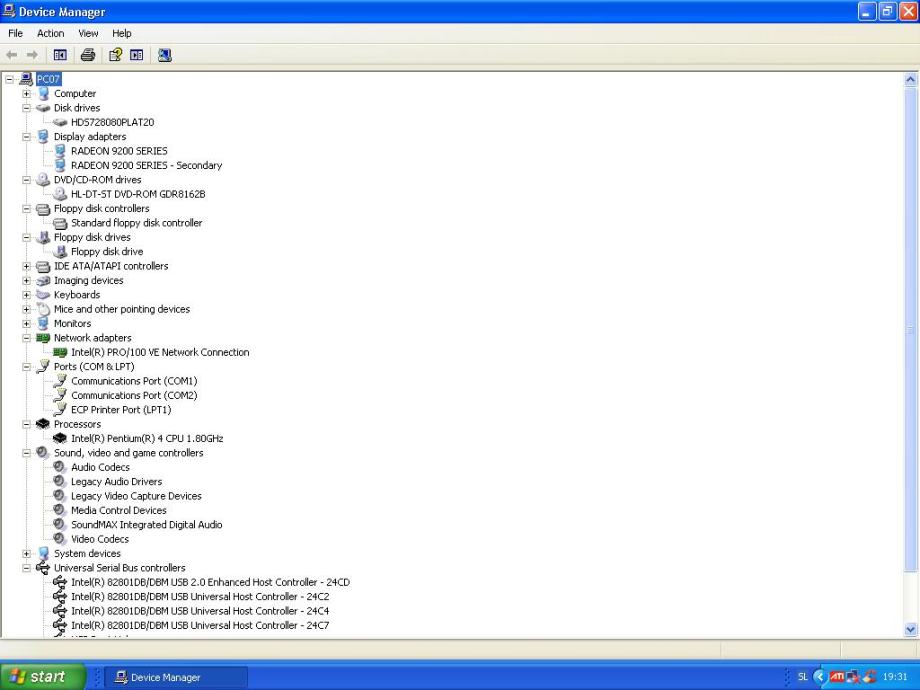Collapse the Disk drives category

[26, 108]
